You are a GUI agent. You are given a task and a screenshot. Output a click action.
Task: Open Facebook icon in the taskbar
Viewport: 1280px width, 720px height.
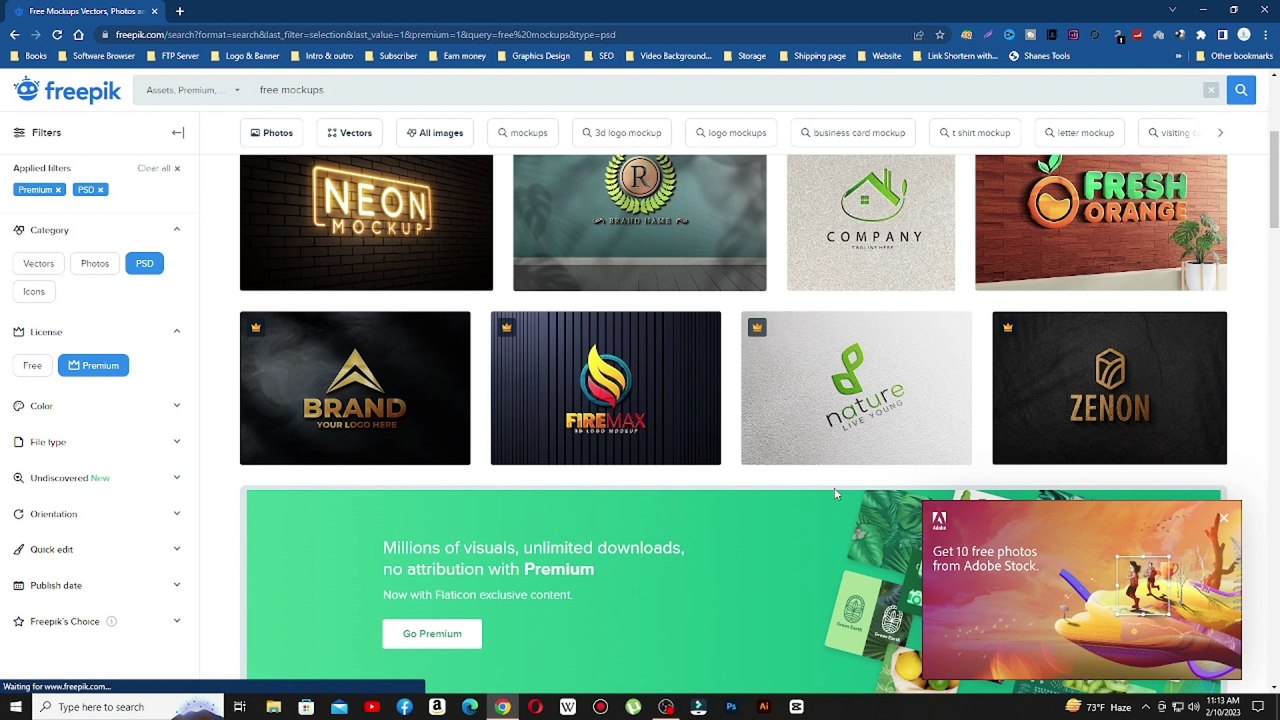click(x=404, y=707)
